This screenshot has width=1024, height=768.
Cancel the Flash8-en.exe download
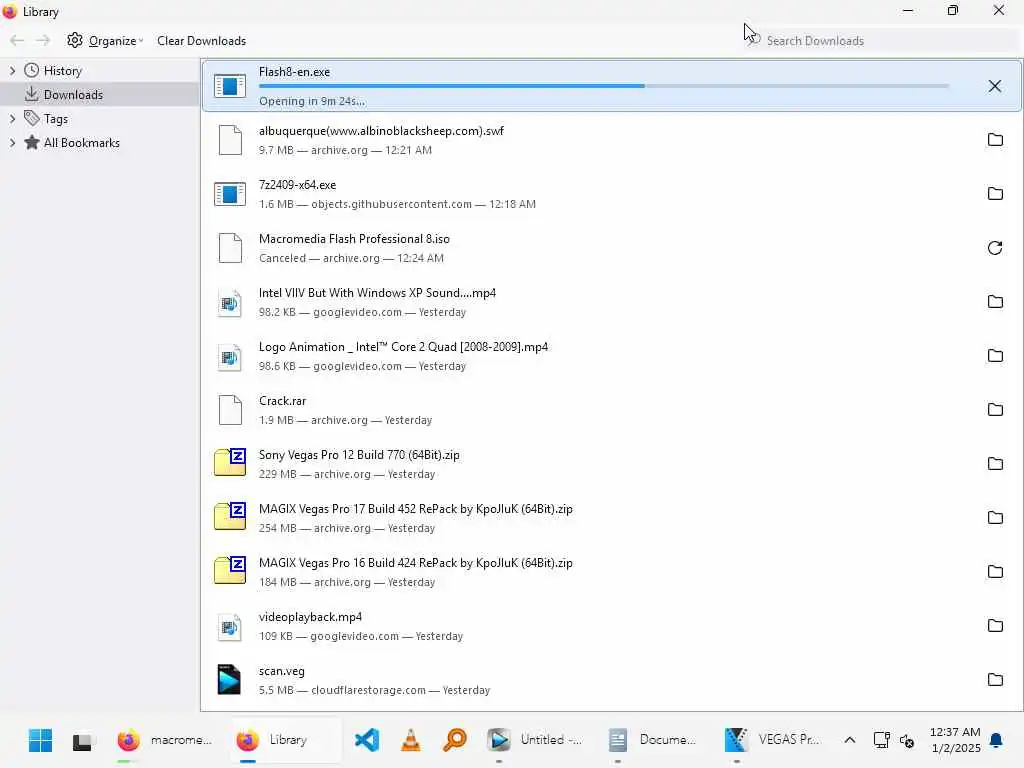pos(994,86)
